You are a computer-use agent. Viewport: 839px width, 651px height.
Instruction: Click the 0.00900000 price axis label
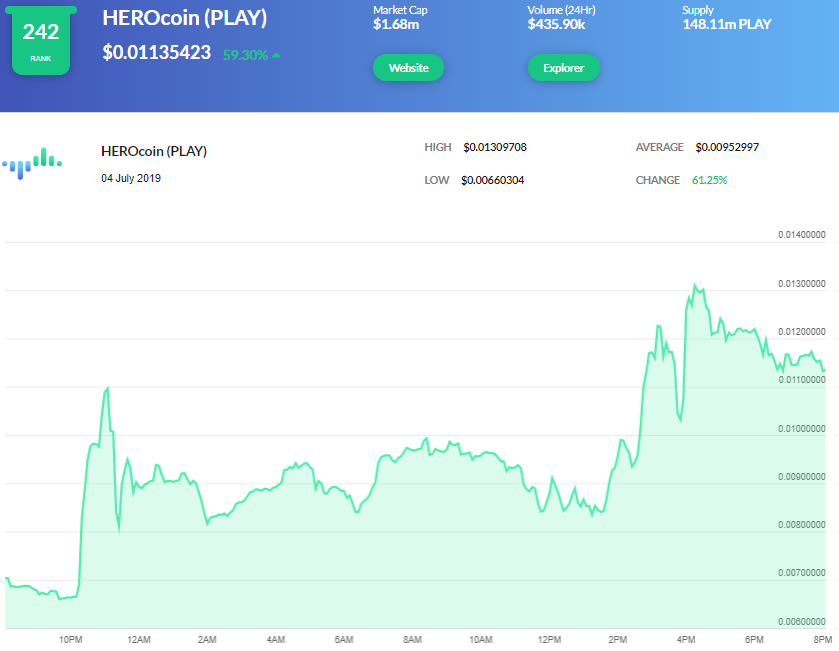coord(802,477)
